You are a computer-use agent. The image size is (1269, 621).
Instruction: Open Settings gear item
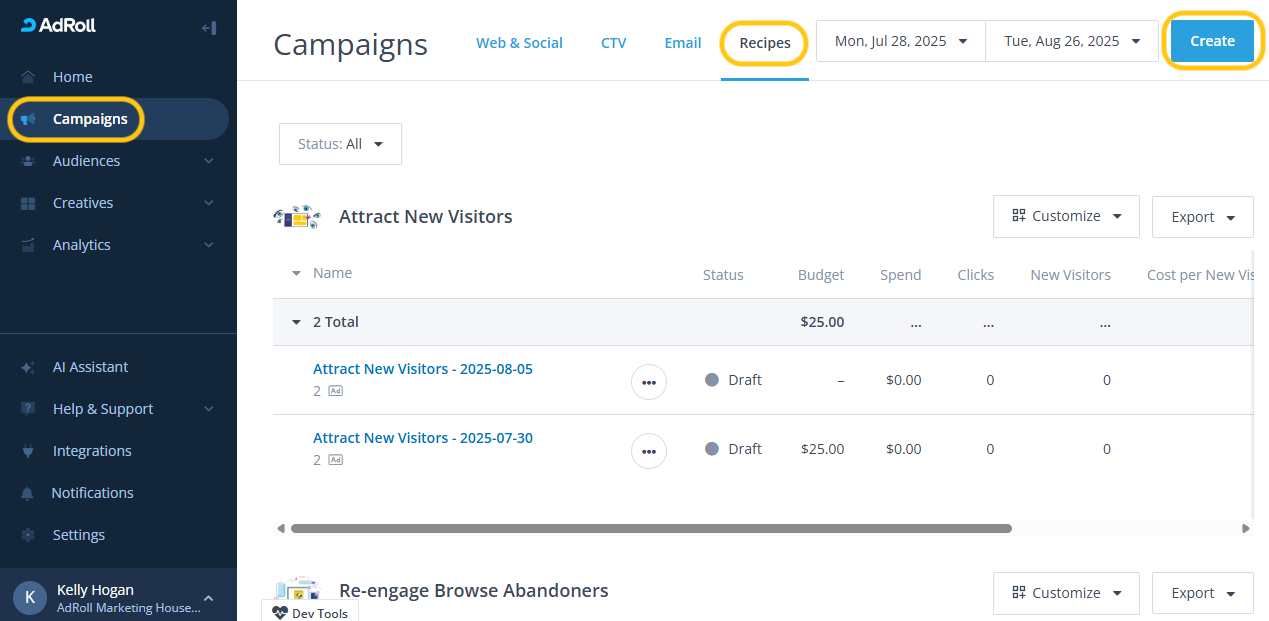[x=78, y=535]
